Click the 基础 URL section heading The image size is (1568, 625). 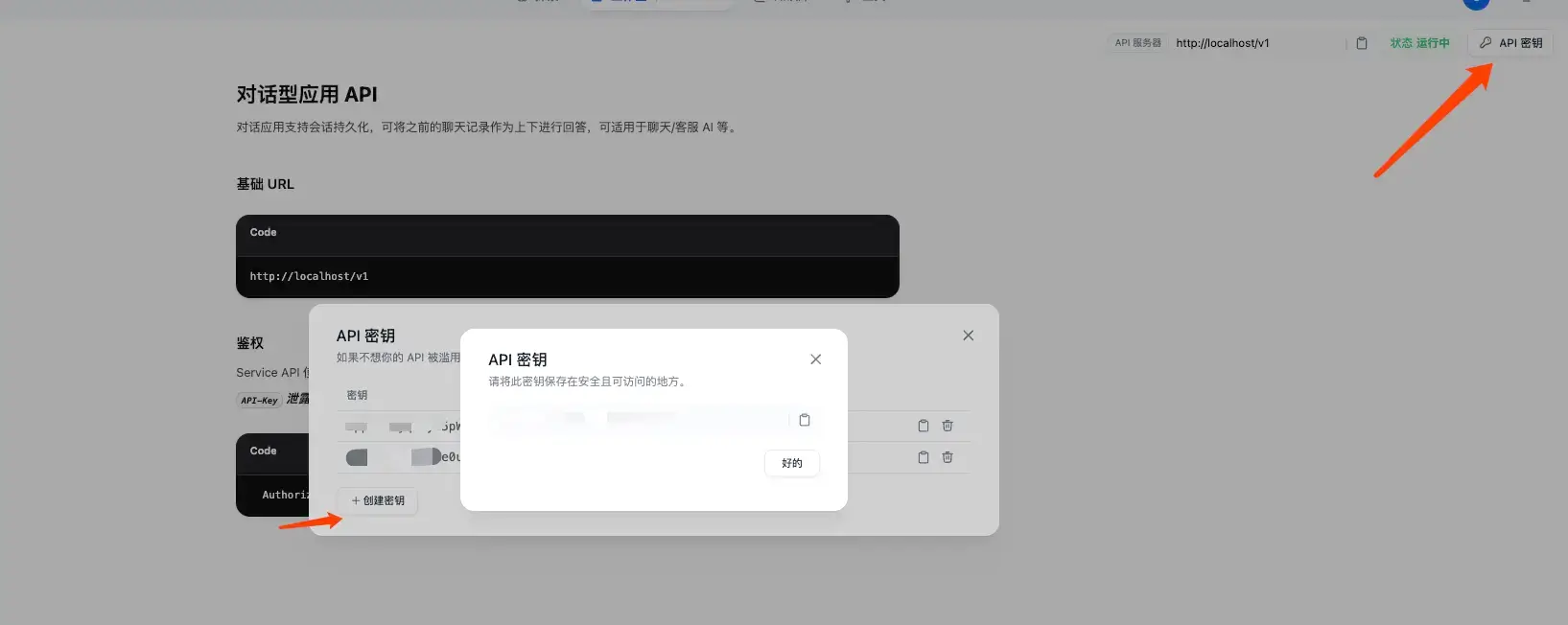(266, 184)
